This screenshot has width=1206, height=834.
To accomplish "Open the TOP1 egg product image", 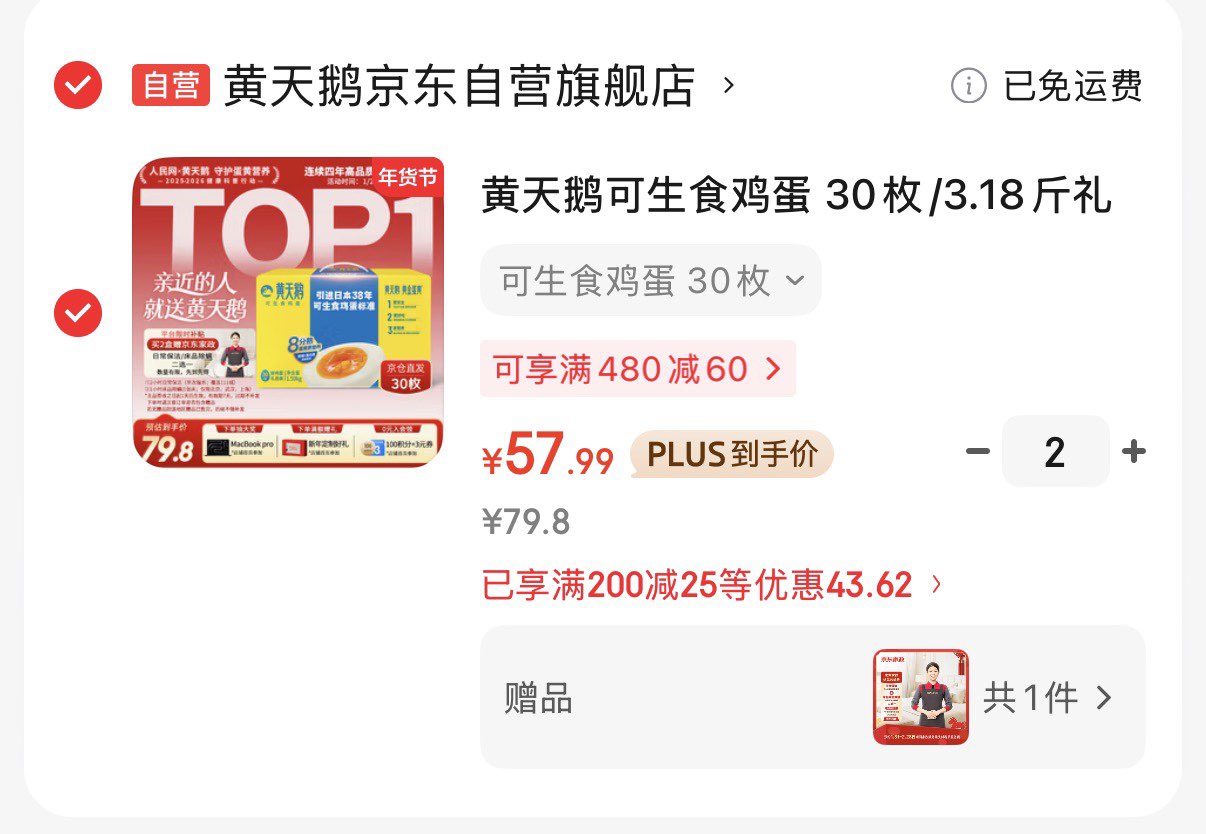I will 288,312.
